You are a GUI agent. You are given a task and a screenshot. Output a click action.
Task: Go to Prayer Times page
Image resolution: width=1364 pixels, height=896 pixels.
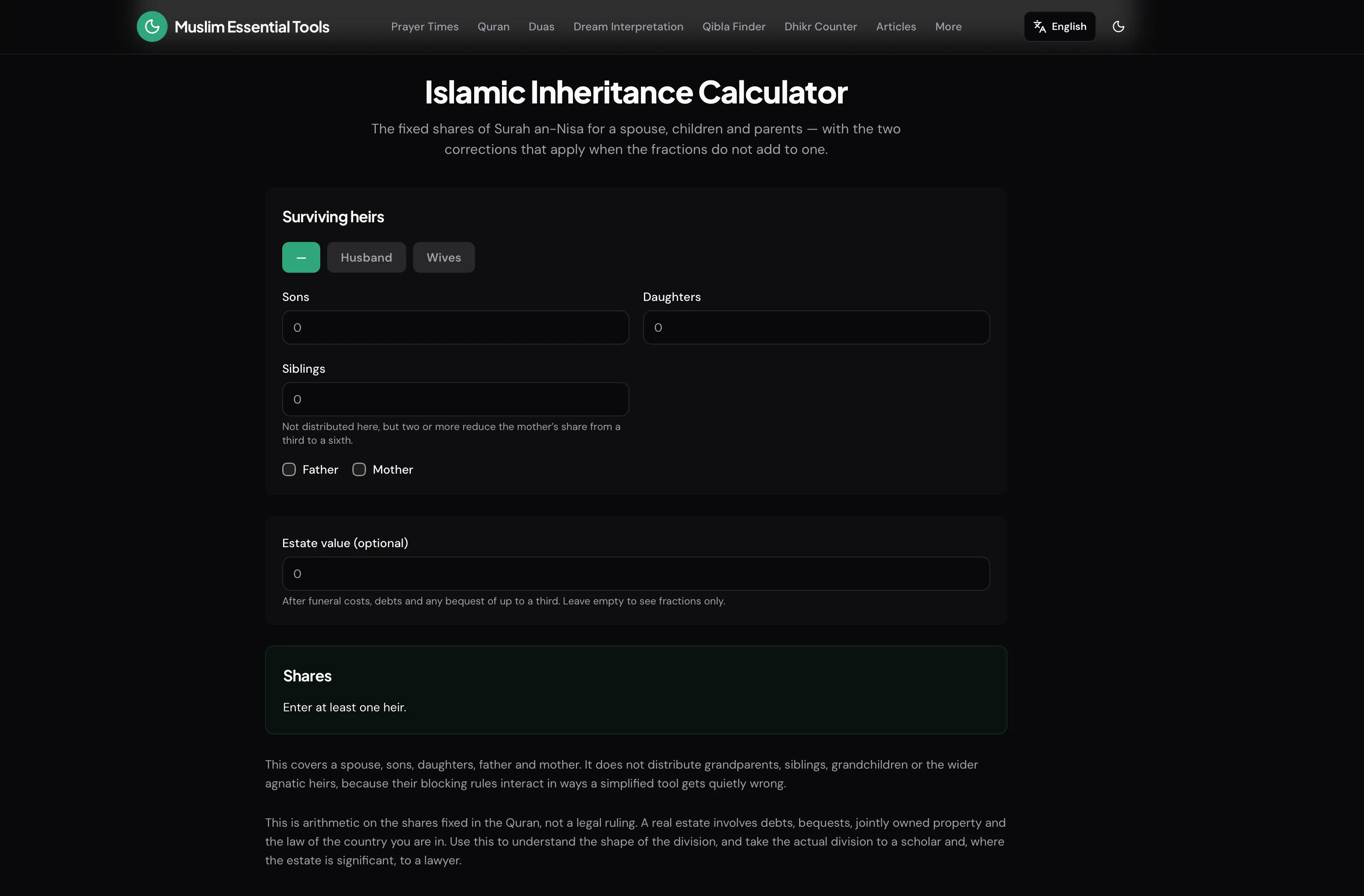point(425,27)
